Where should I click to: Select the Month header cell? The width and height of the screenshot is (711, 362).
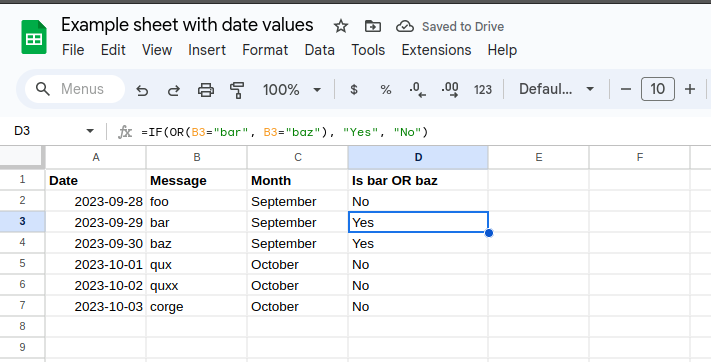click(298, 180)
